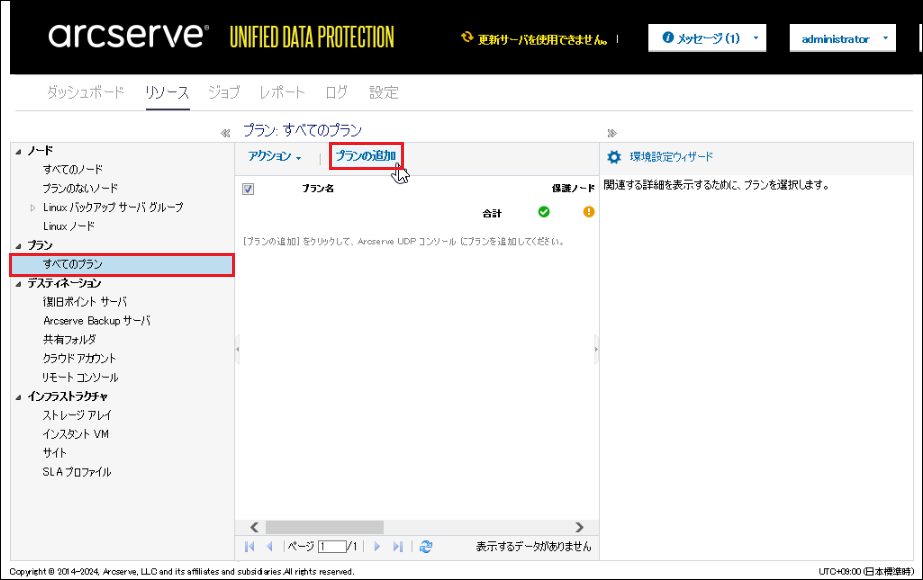Click the arcserve logo

pos(128,35)
